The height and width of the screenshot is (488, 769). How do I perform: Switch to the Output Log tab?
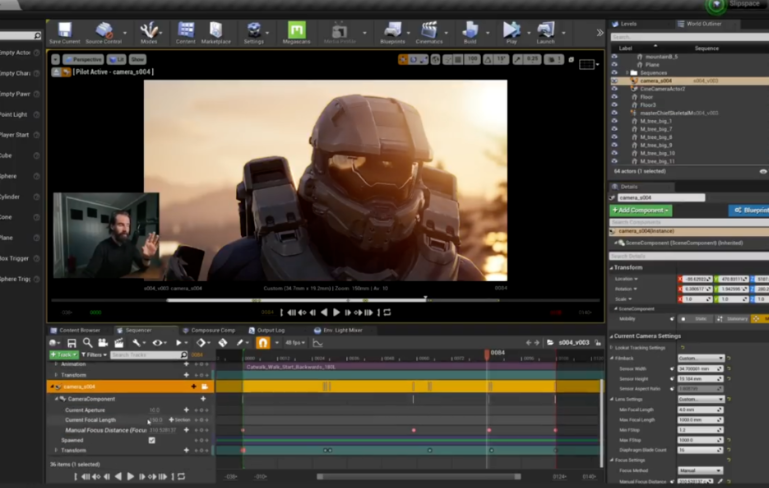coord(271,330)
